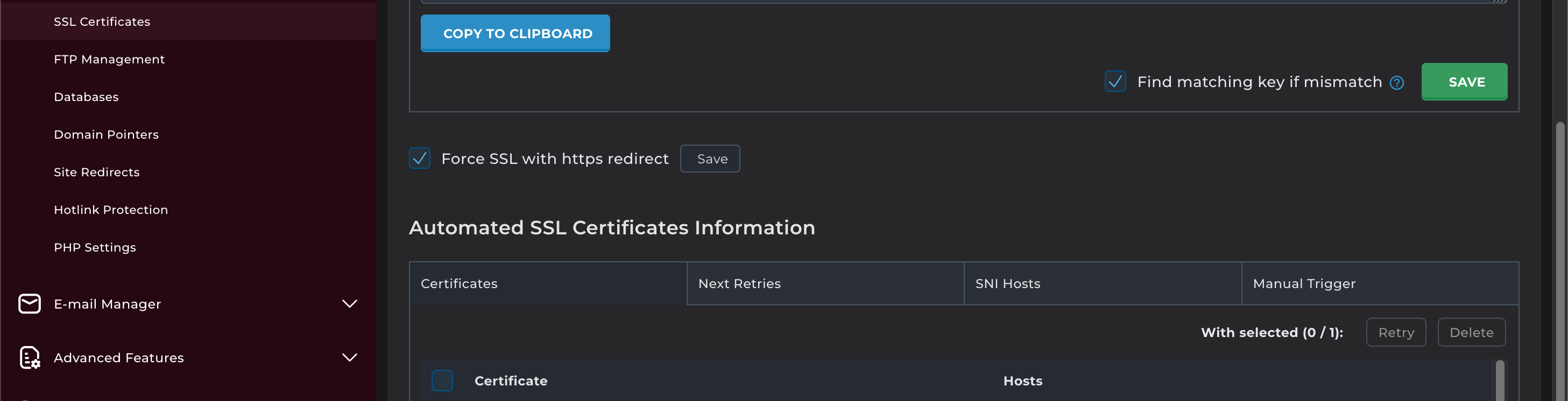
Task: Click the Advanced Features document-gear icon
Action: [29, 358]
